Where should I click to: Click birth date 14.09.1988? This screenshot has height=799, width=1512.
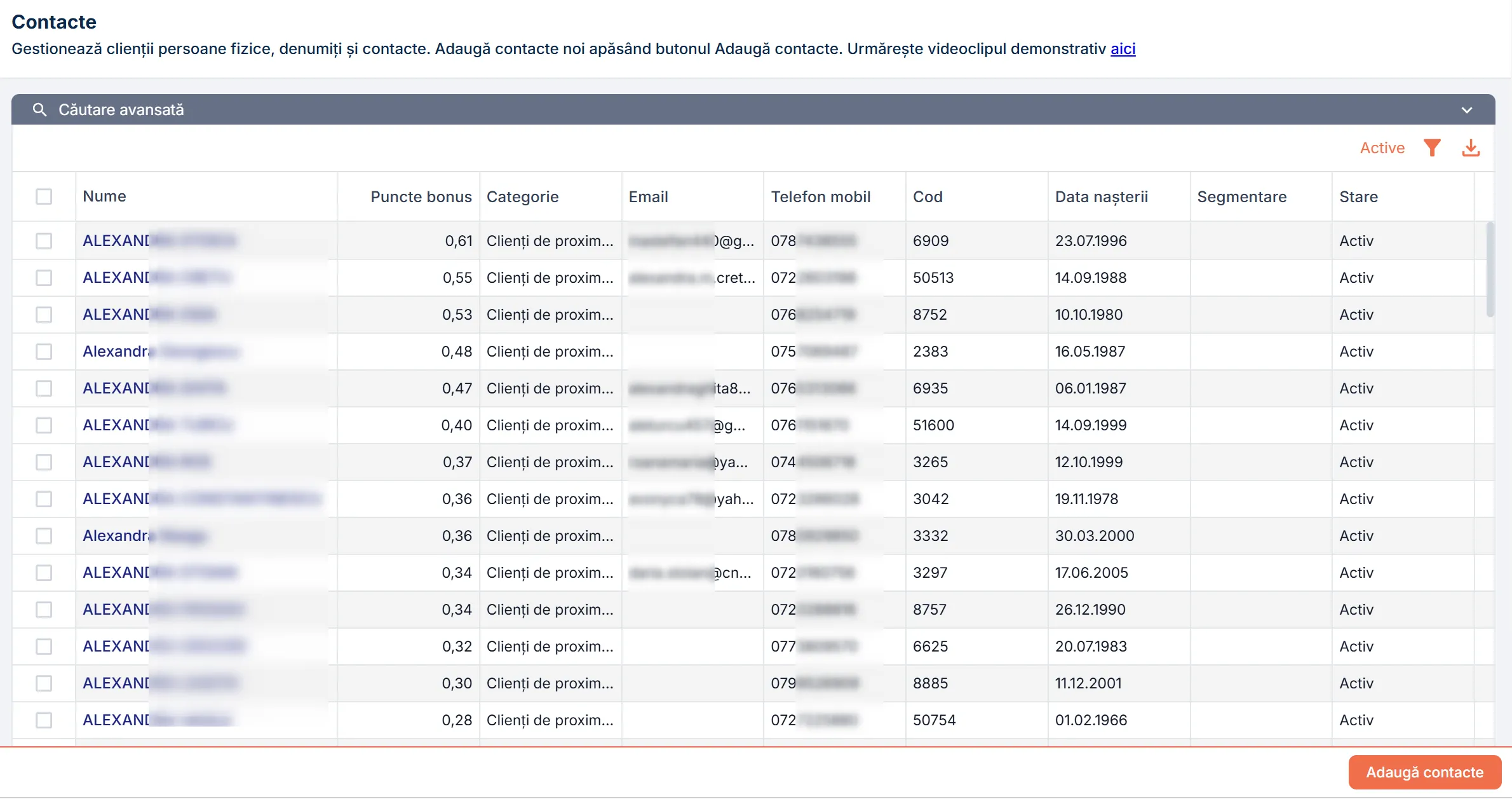tap(1091, 278)
